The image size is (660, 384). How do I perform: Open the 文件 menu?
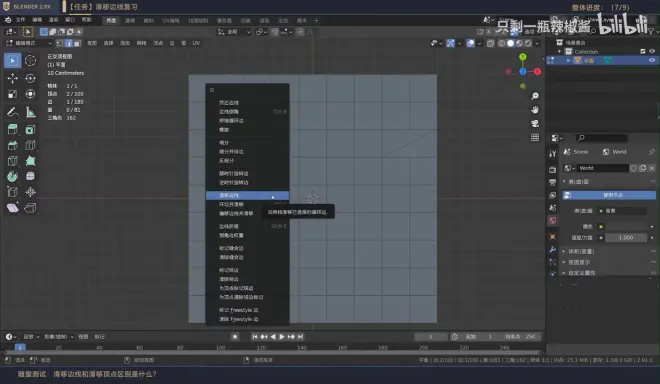click(21, 20)
